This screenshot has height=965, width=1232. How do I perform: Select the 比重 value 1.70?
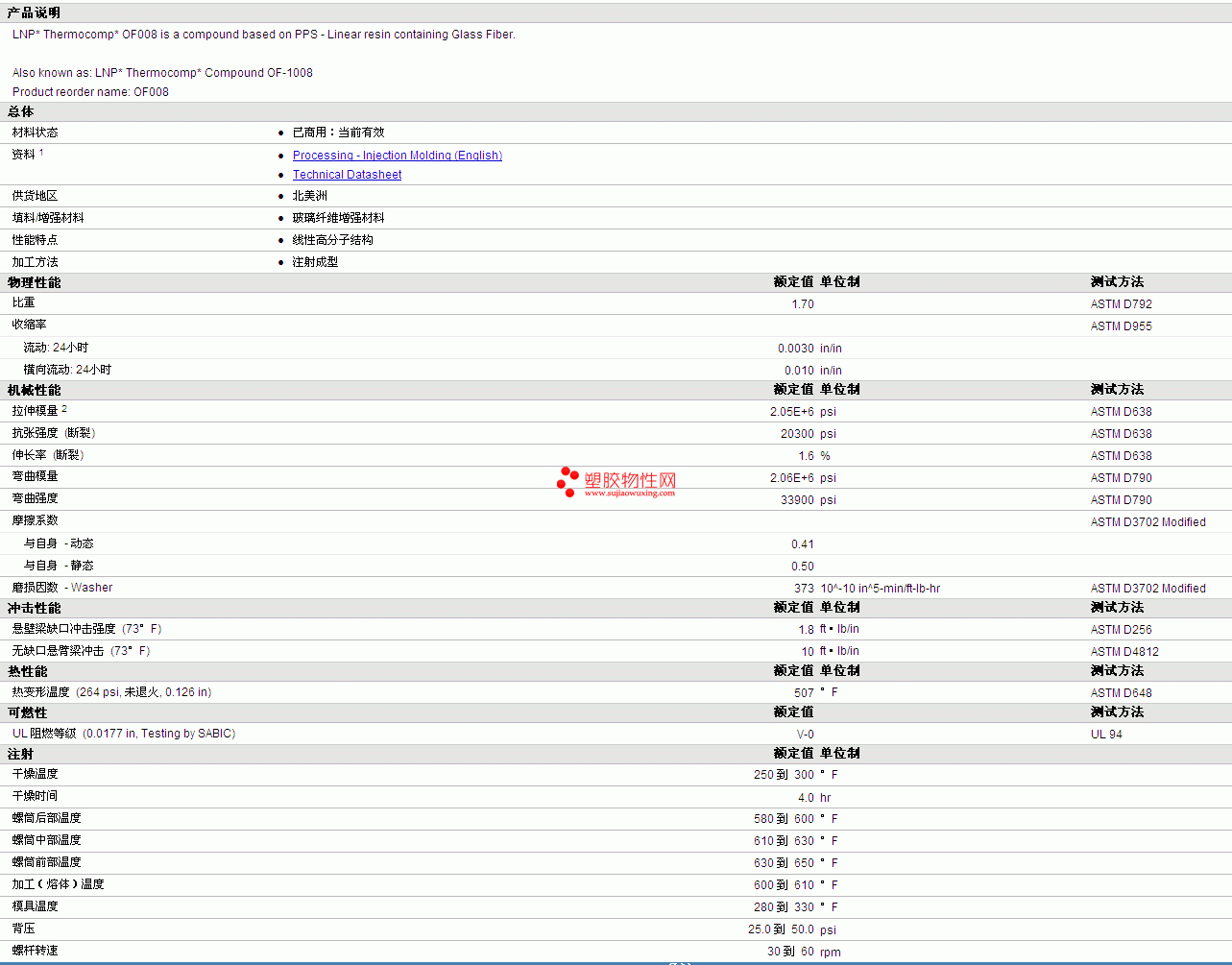pos(803,304)
